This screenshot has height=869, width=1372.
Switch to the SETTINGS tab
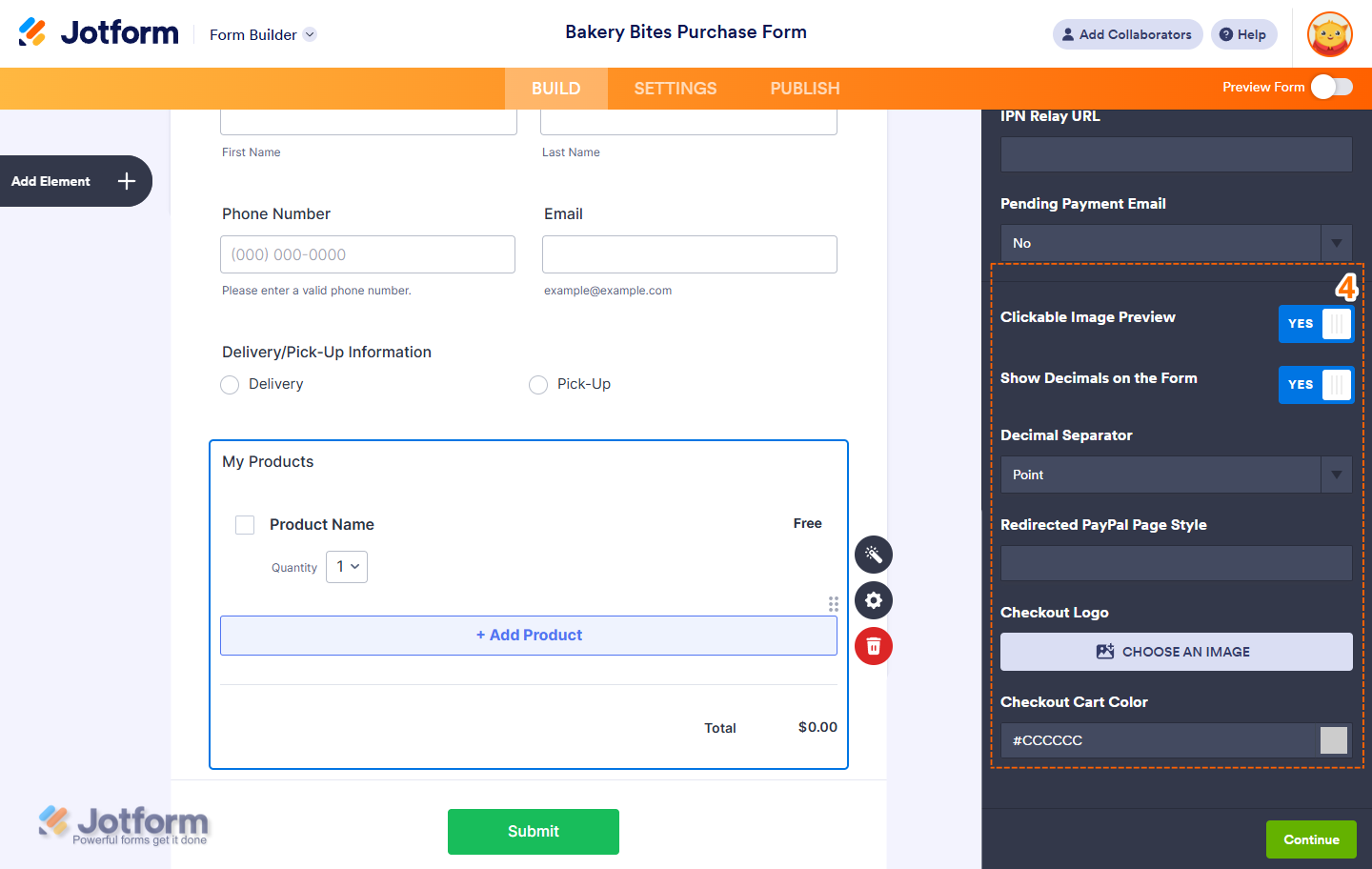click(x=675, y=88)
